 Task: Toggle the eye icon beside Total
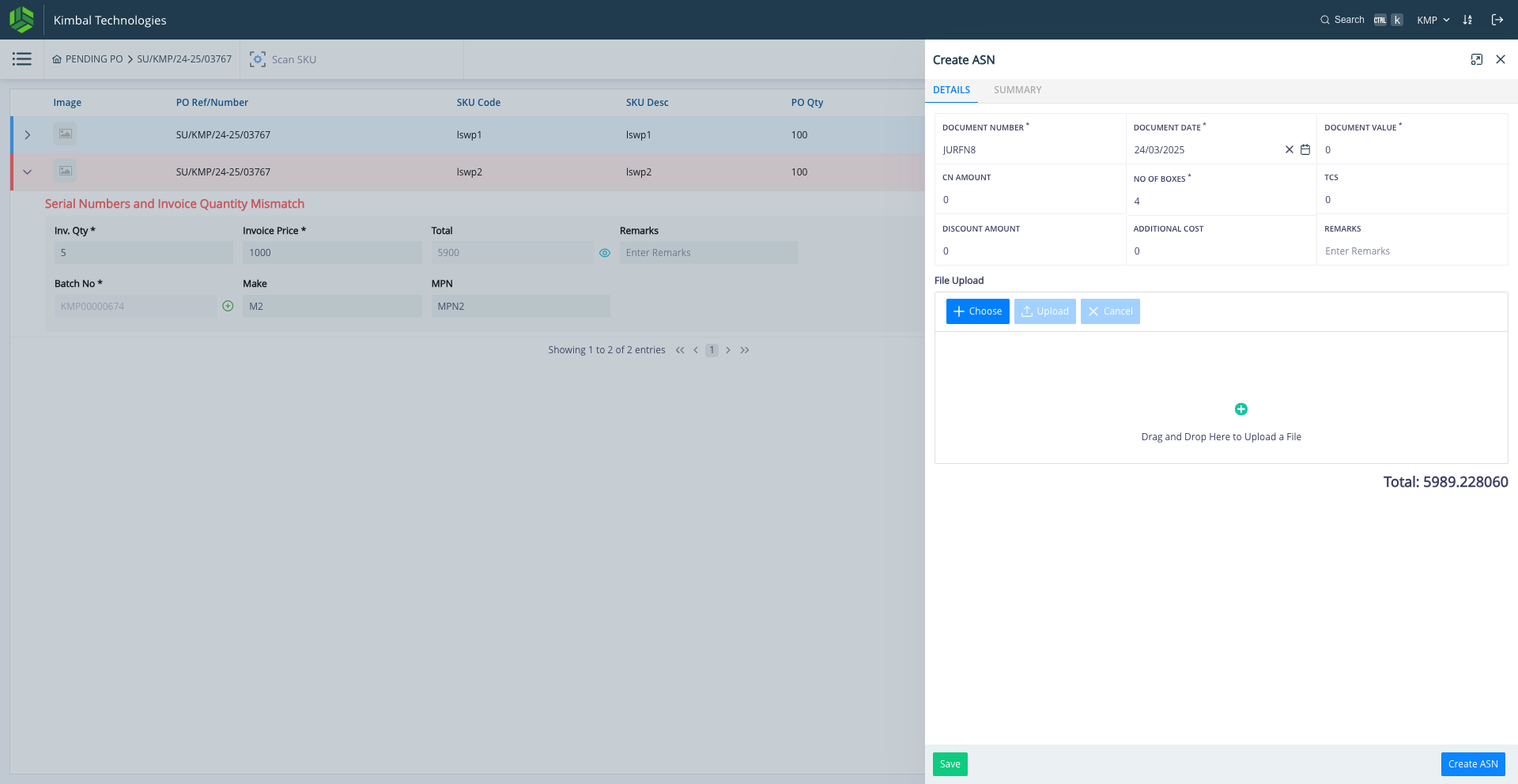(x=605, y=253)
